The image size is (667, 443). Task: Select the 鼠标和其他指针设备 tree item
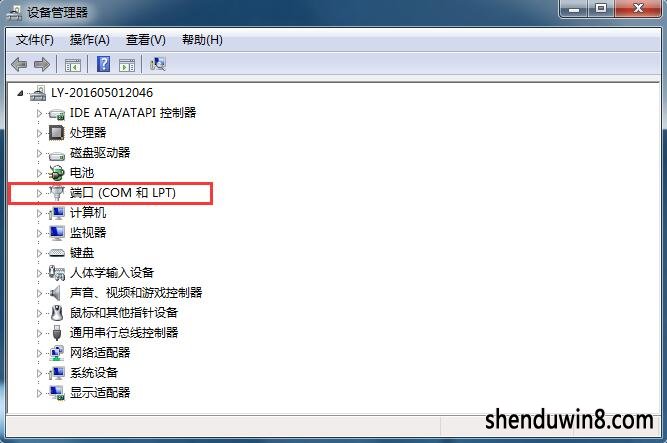point(124,313)
